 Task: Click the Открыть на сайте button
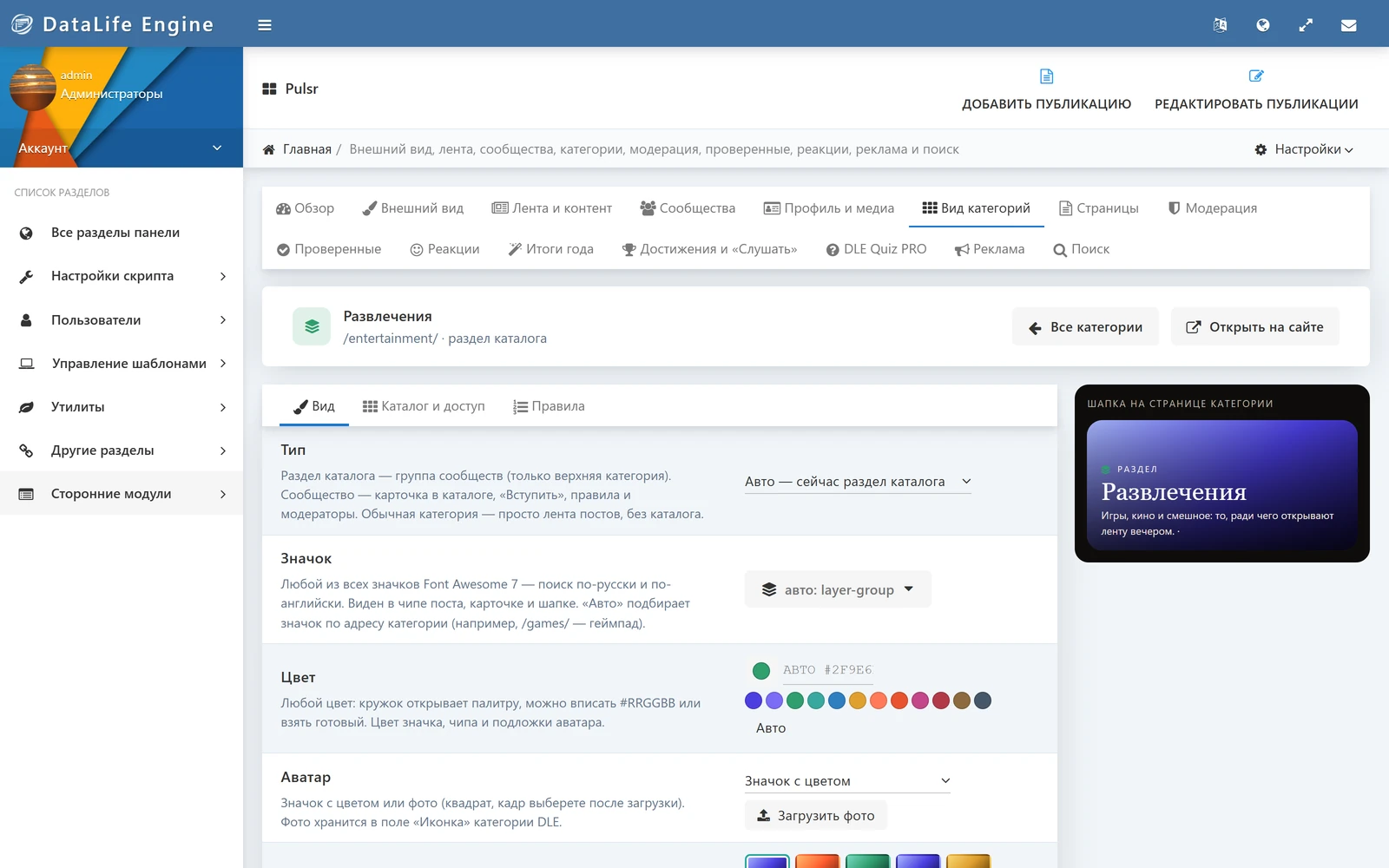pos(1254,327)
